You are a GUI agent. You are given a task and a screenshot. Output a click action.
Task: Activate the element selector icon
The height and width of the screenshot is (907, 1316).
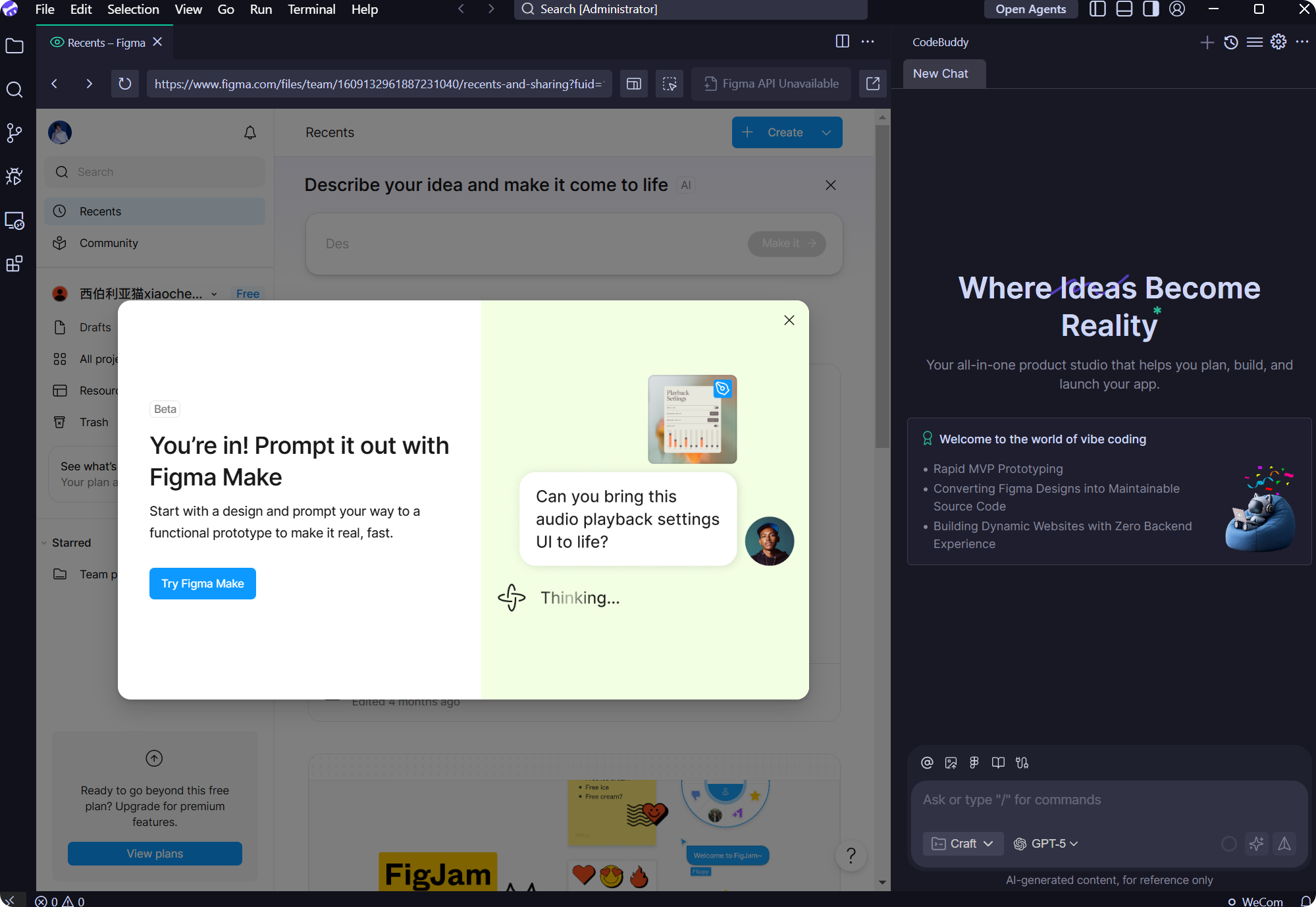coord(670,84)
